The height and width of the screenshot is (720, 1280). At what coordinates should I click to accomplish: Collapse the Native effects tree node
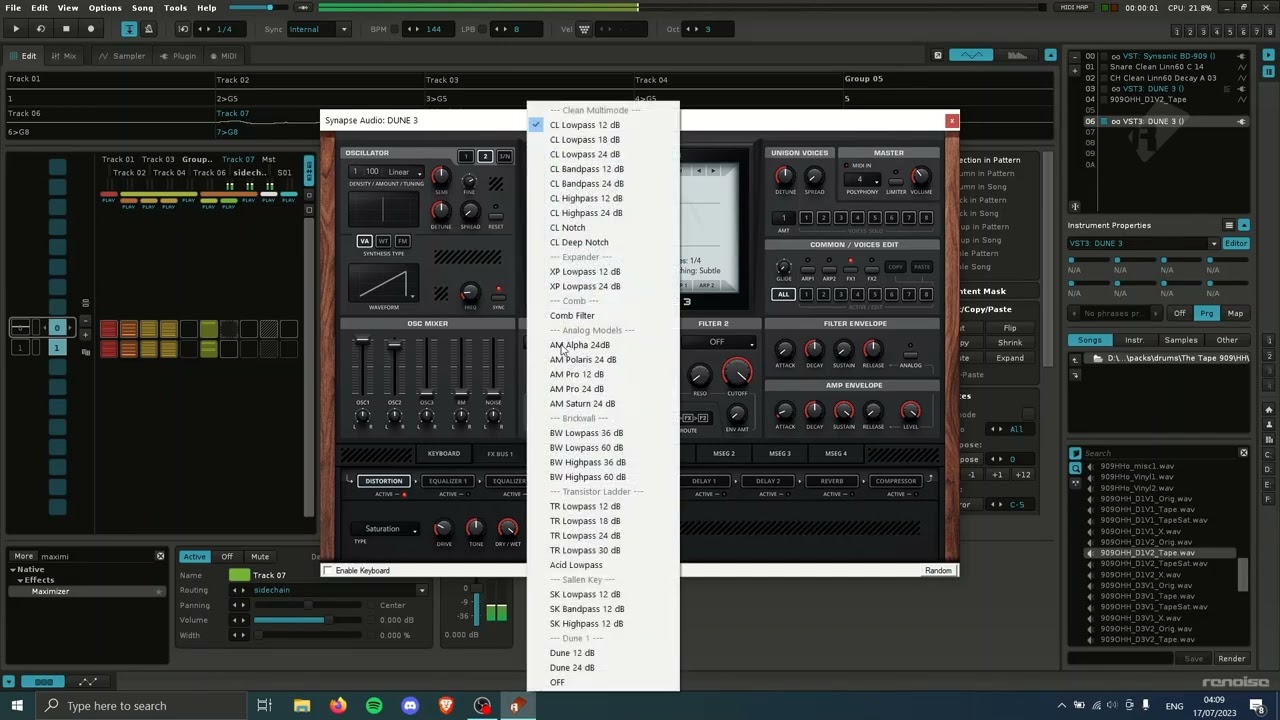tap(13, 569)
